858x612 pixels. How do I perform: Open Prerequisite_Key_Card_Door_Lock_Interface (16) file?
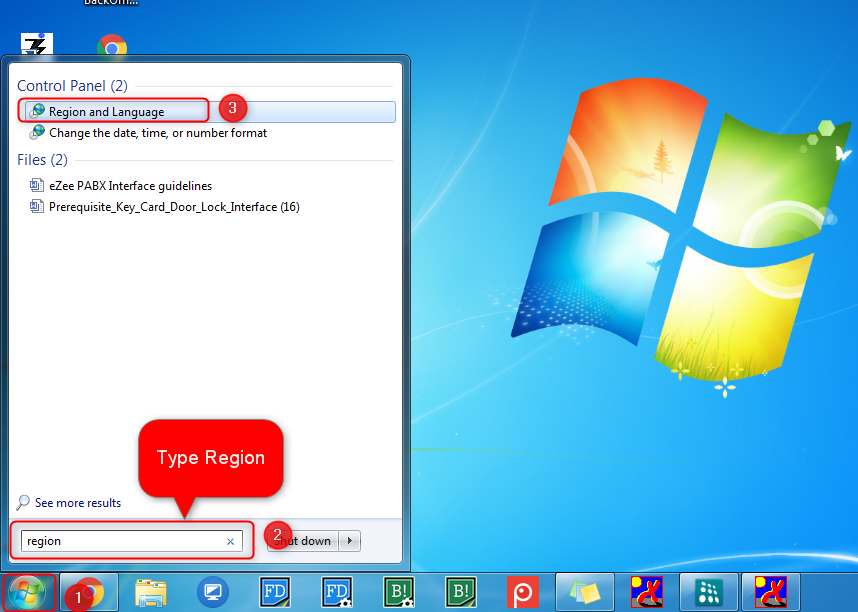click(x=174, y=207)
